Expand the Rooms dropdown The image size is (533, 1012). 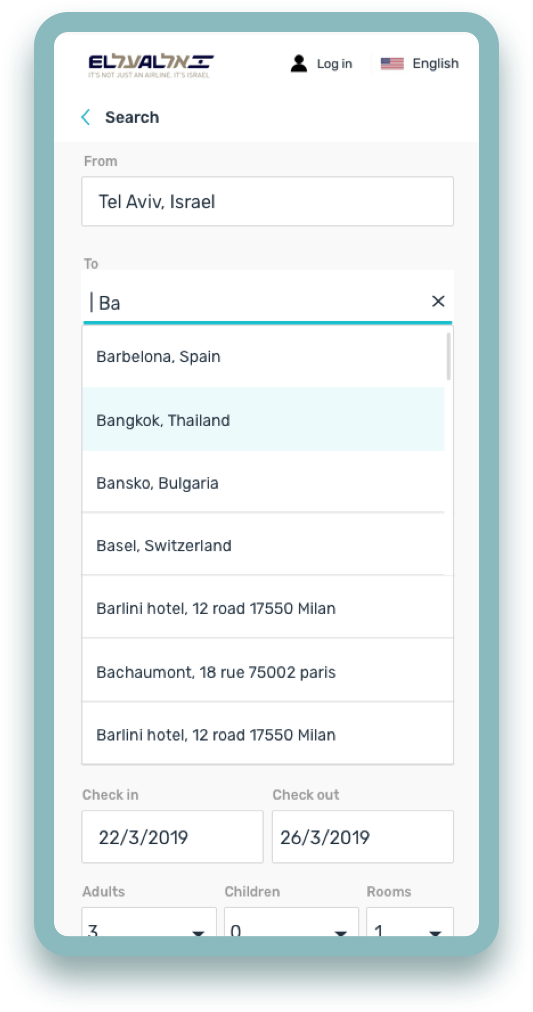[410, 922]
